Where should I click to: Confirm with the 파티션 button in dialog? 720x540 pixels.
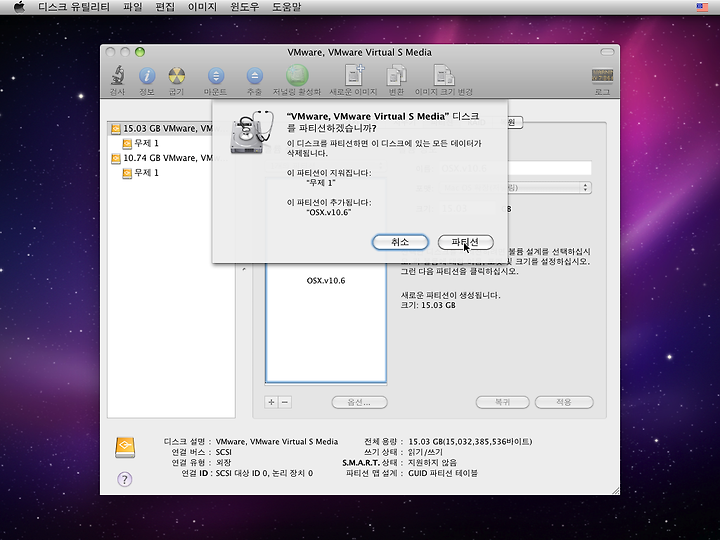466,242
